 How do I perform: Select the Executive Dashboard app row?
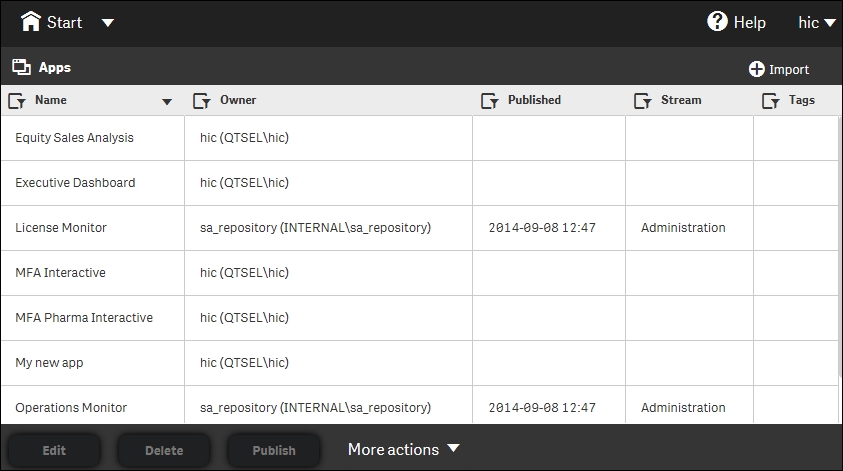(419, 183)
